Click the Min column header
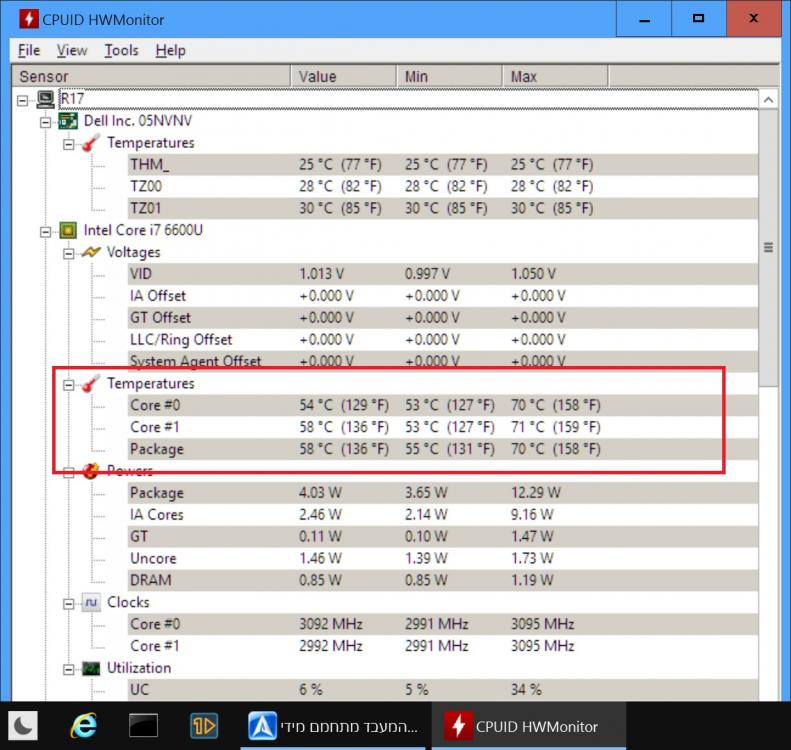This screenshot has height=750, width=791. (449, 77)
